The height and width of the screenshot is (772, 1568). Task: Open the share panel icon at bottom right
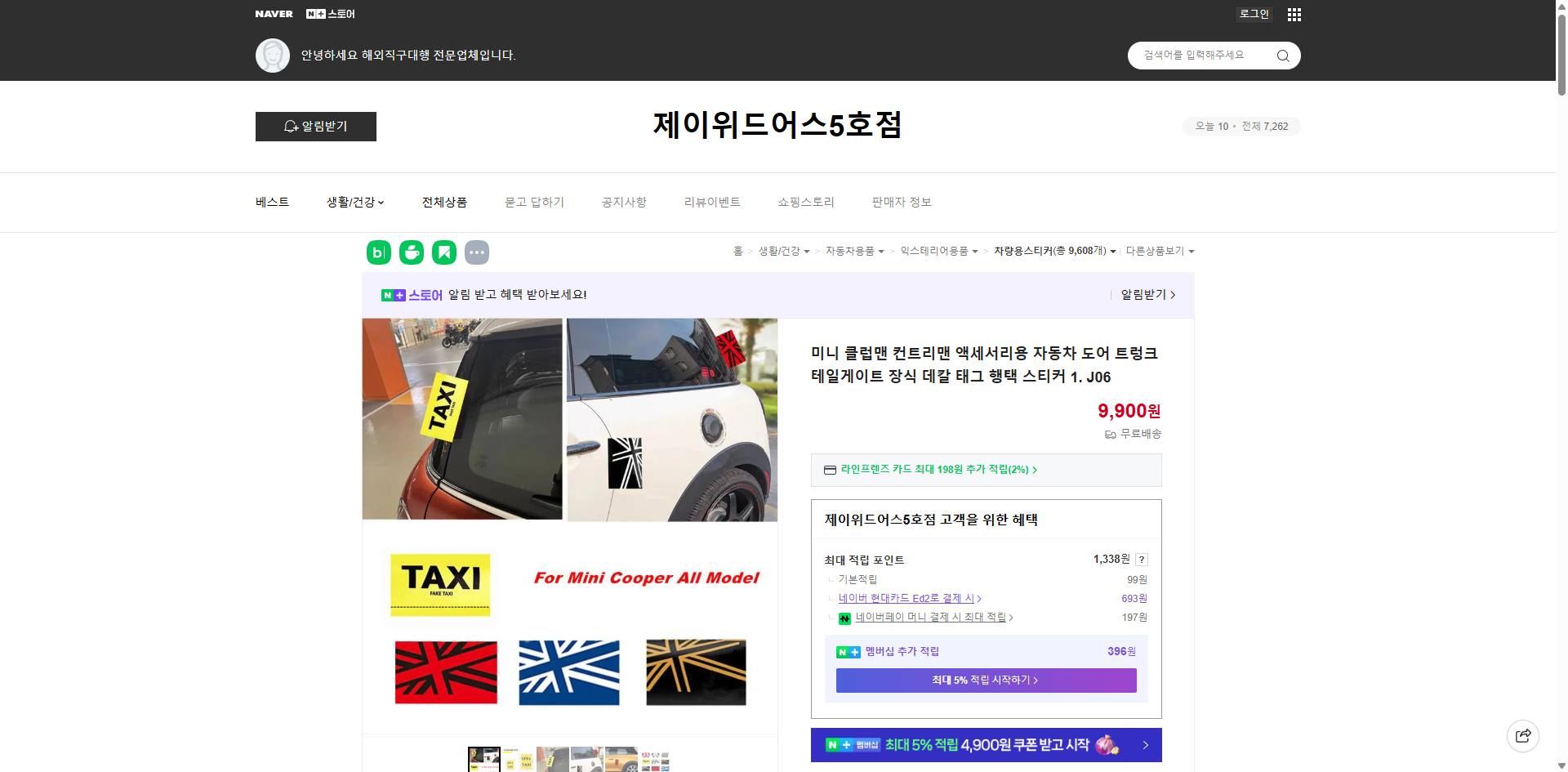[x=1523, y=735]
